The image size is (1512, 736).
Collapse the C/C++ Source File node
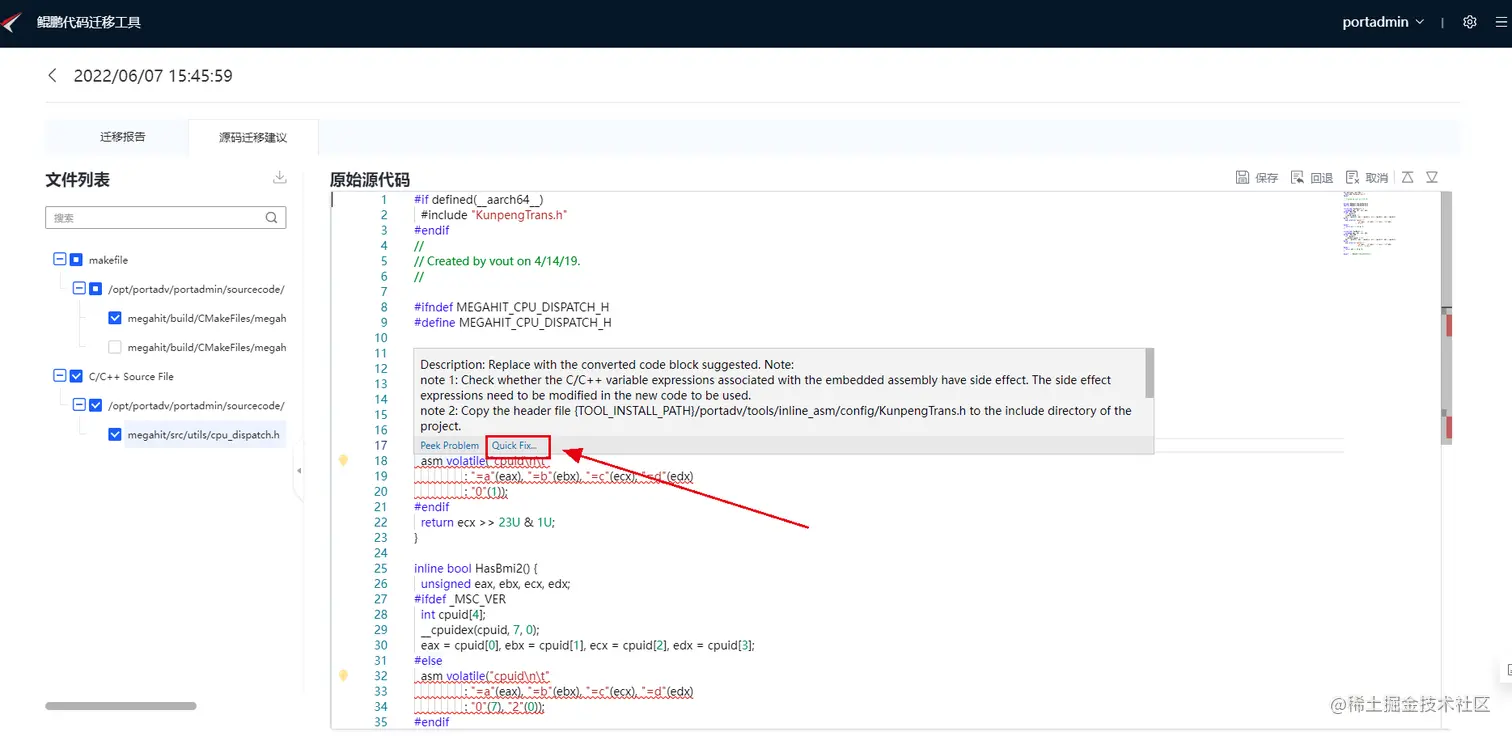pyautogui.click(x=59, y=376)
